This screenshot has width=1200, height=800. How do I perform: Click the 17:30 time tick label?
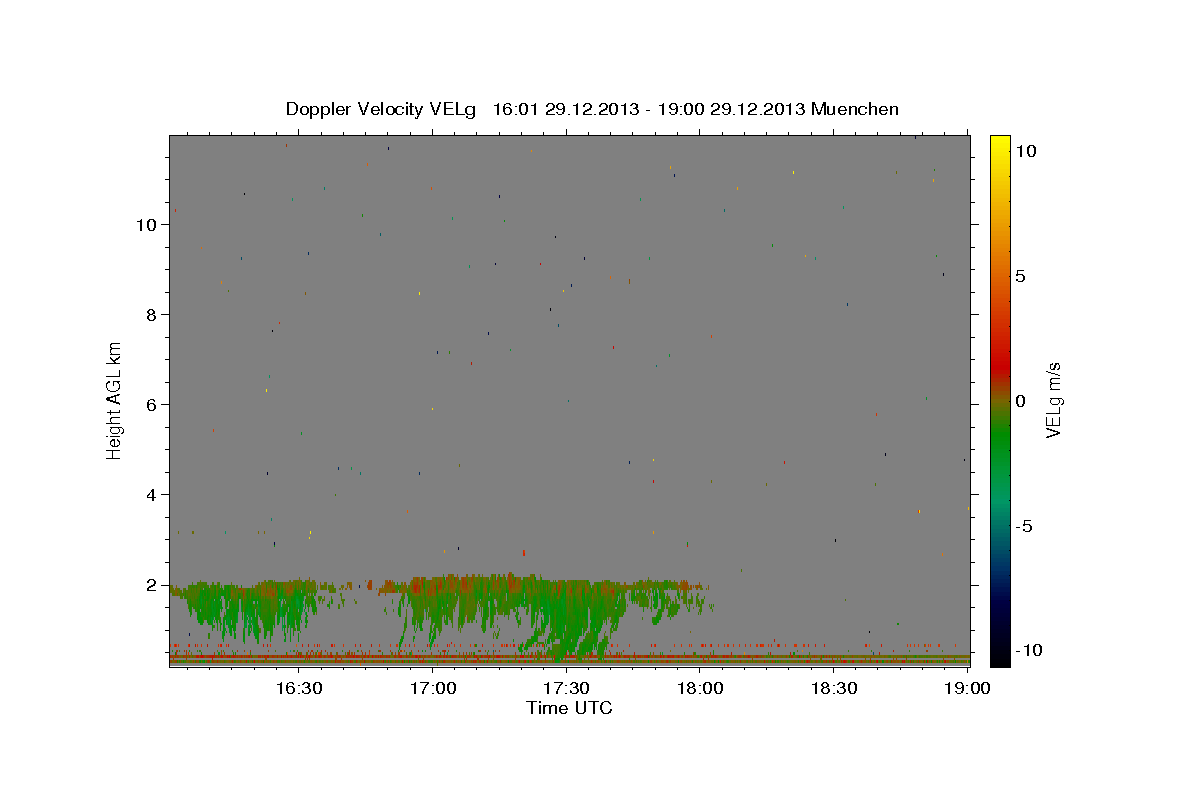tap(565, 688)
